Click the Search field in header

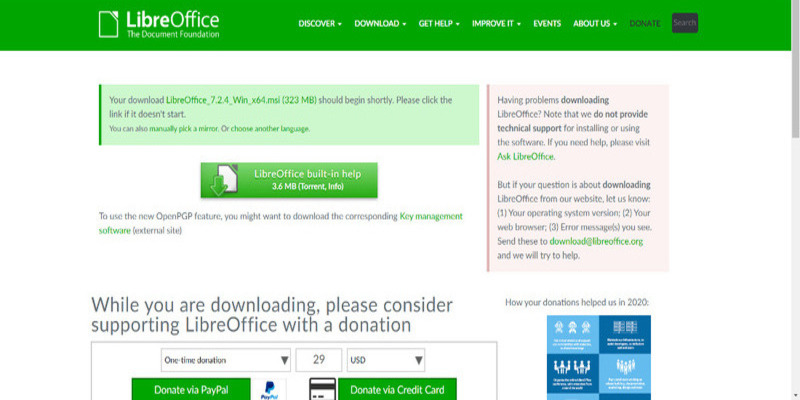click(685, 23)
